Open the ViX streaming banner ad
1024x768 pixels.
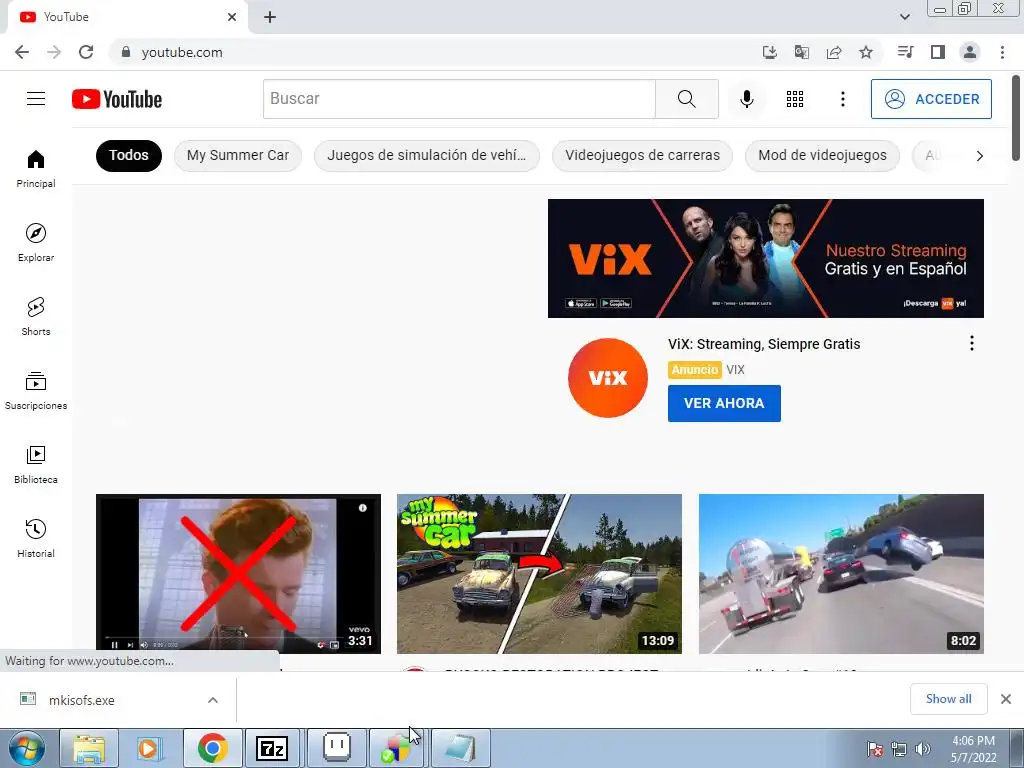coord(765,259)
